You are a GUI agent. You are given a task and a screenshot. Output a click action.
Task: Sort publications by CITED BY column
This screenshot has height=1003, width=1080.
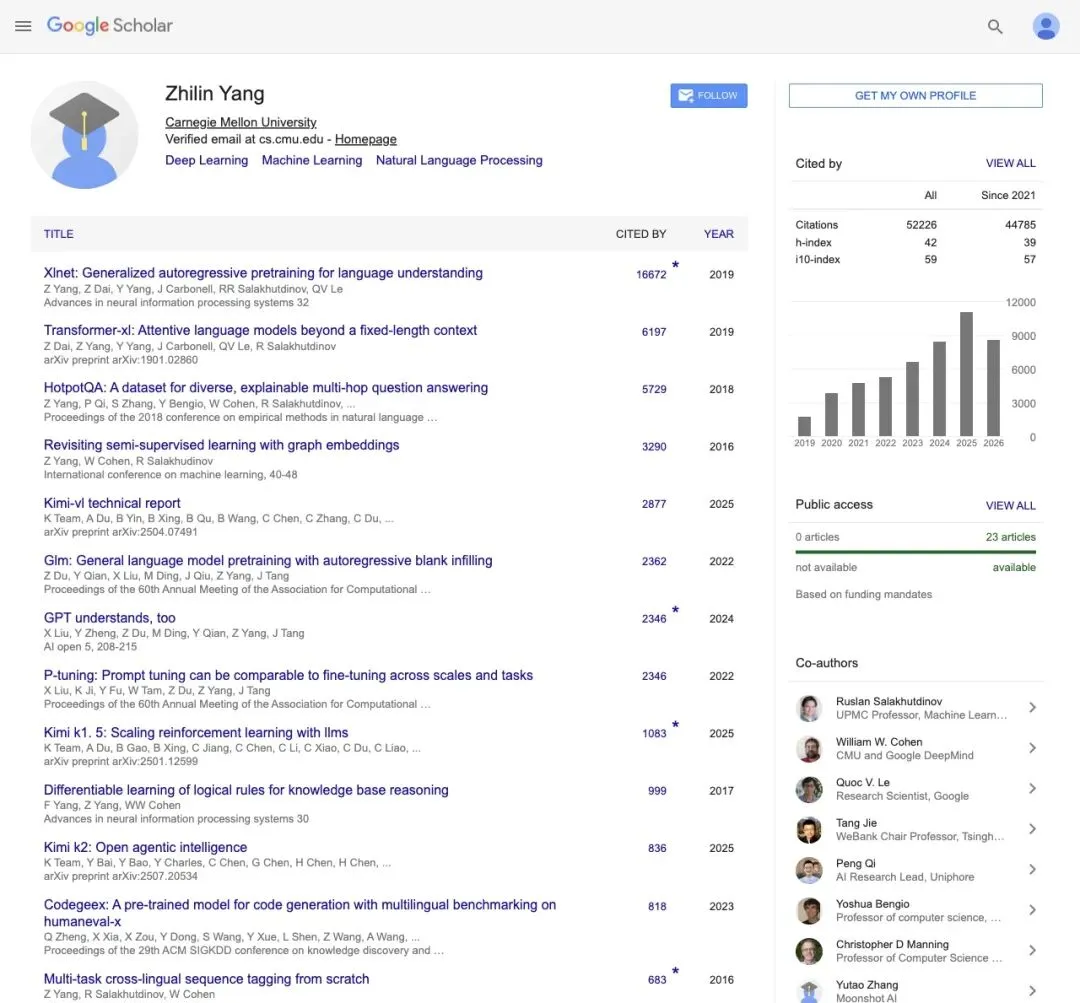[641, 234]
